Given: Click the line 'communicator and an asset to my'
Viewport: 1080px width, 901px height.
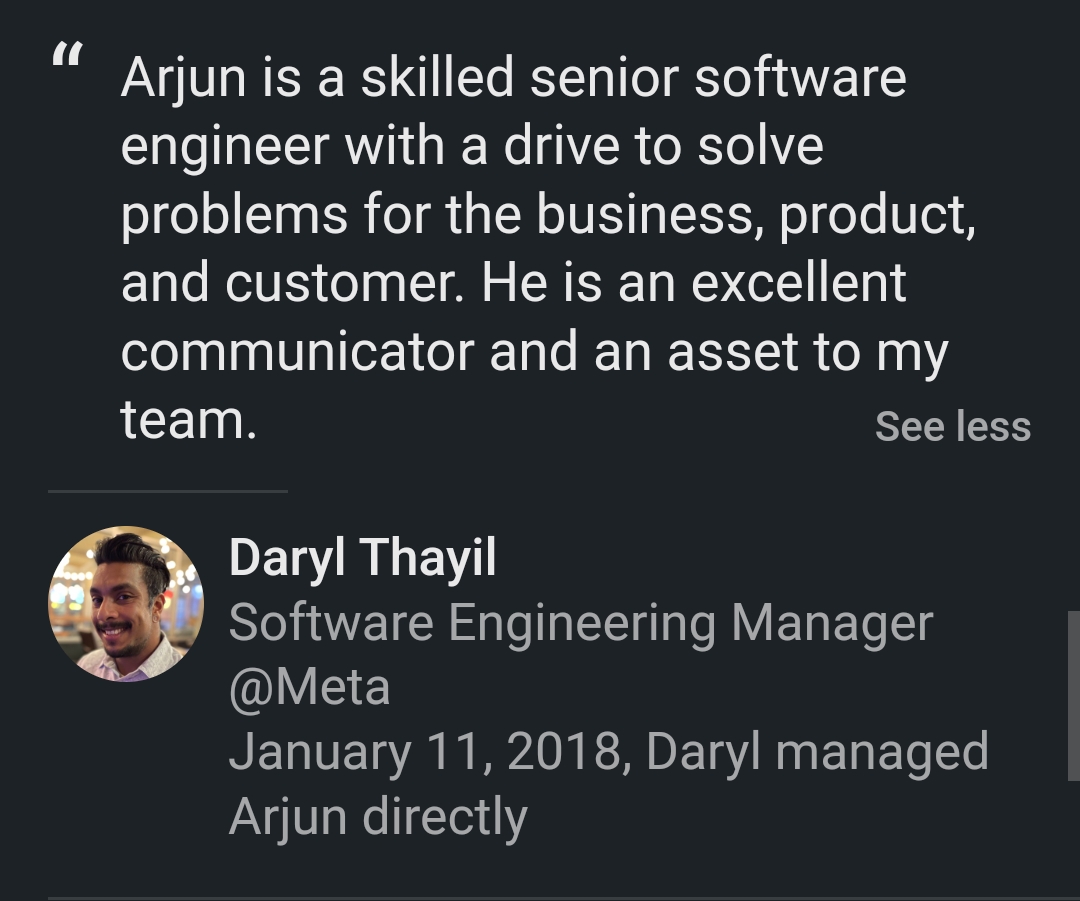Looking at the screenshot, I should pyautogui.click(x=534, y=352).
